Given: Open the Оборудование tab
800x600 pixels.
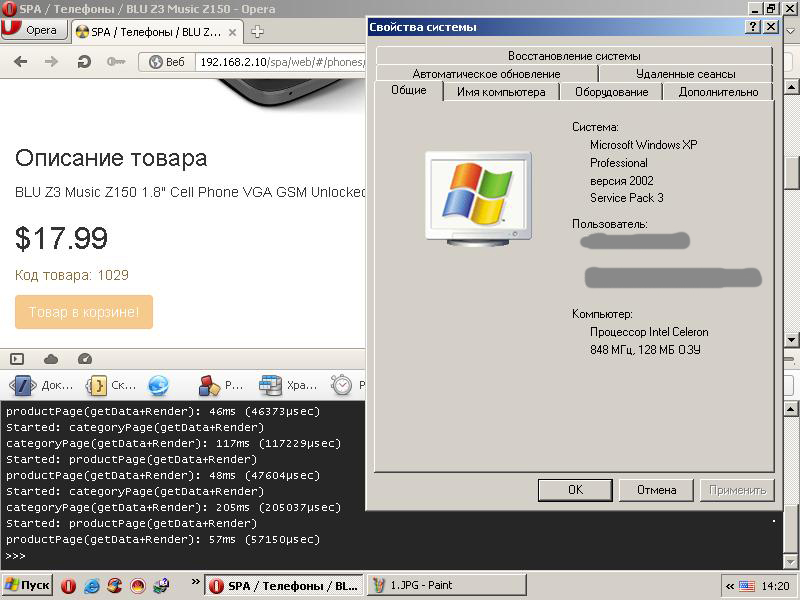Looking at the screenshot, I should 611,92.
